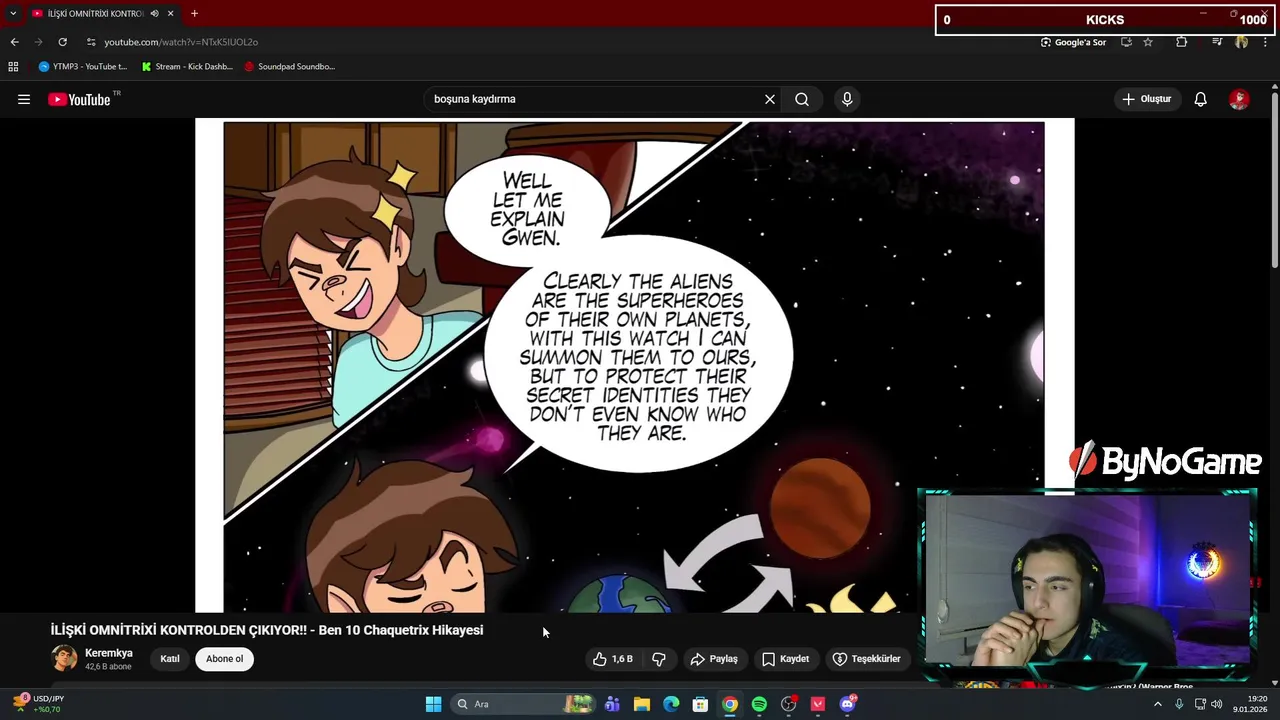Viewport: 1280px width, 720px height.
Task: Like the video with thumbs-up 1,6 B
Action: [x=613, y=659]
